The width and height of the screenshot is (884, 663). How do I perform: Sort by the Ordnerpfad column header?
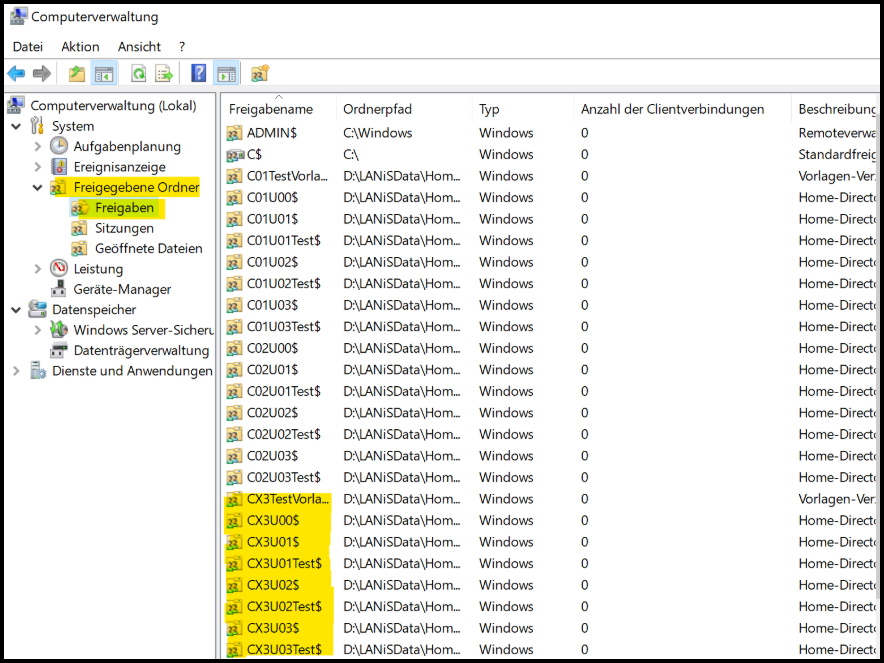pyautogui.click(x=377, y=109)
